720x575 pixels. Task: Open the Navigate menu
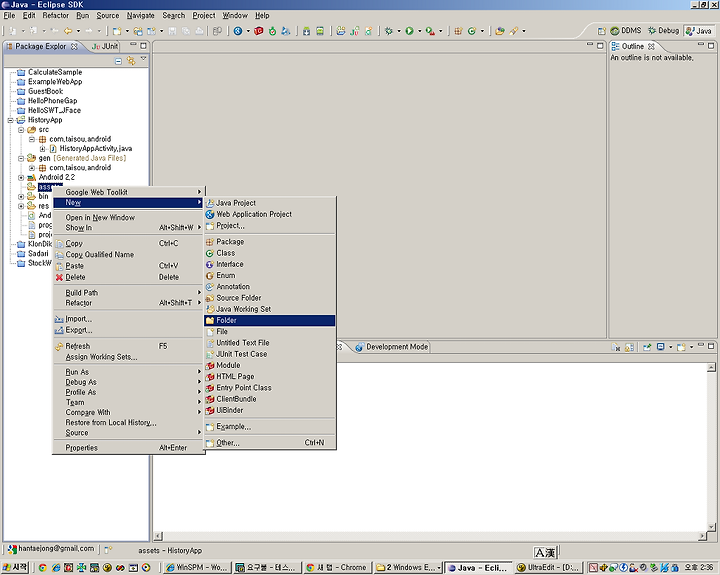tap(141, 16)
